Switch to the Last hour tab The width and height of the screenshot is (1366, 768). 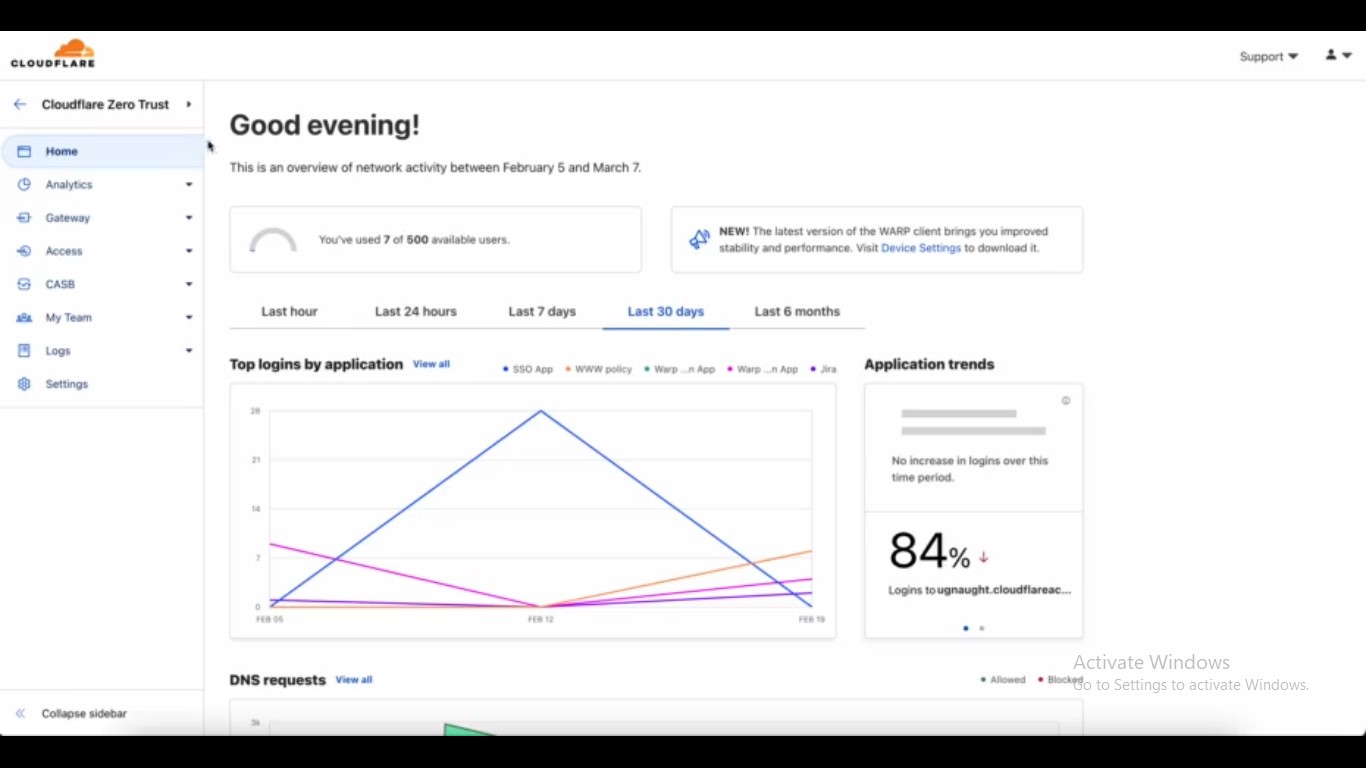(289, 312)
